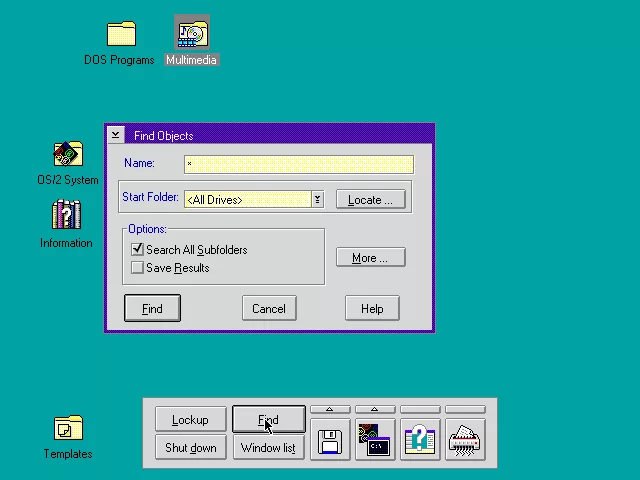Expand the Start Folder dropdown arrow
The height and width of the screenshot is (480, 640).
tap(317, 200)
